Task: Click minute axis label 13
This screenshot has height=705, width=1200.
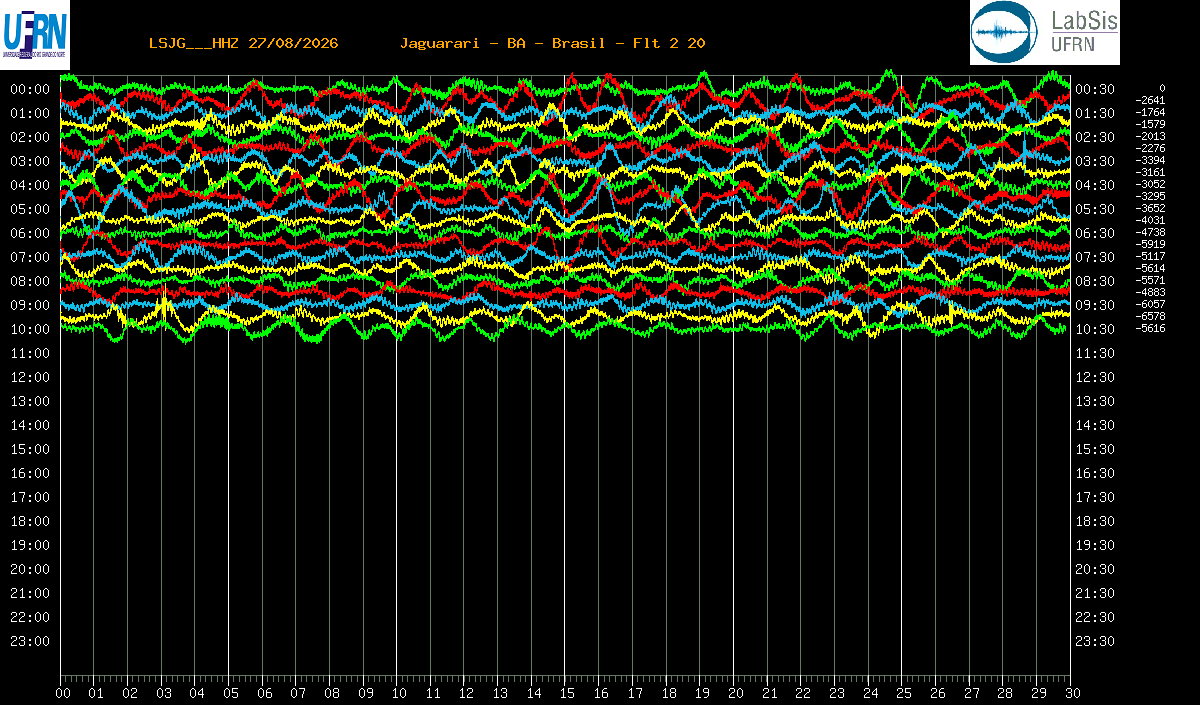Action: point(500,693)
